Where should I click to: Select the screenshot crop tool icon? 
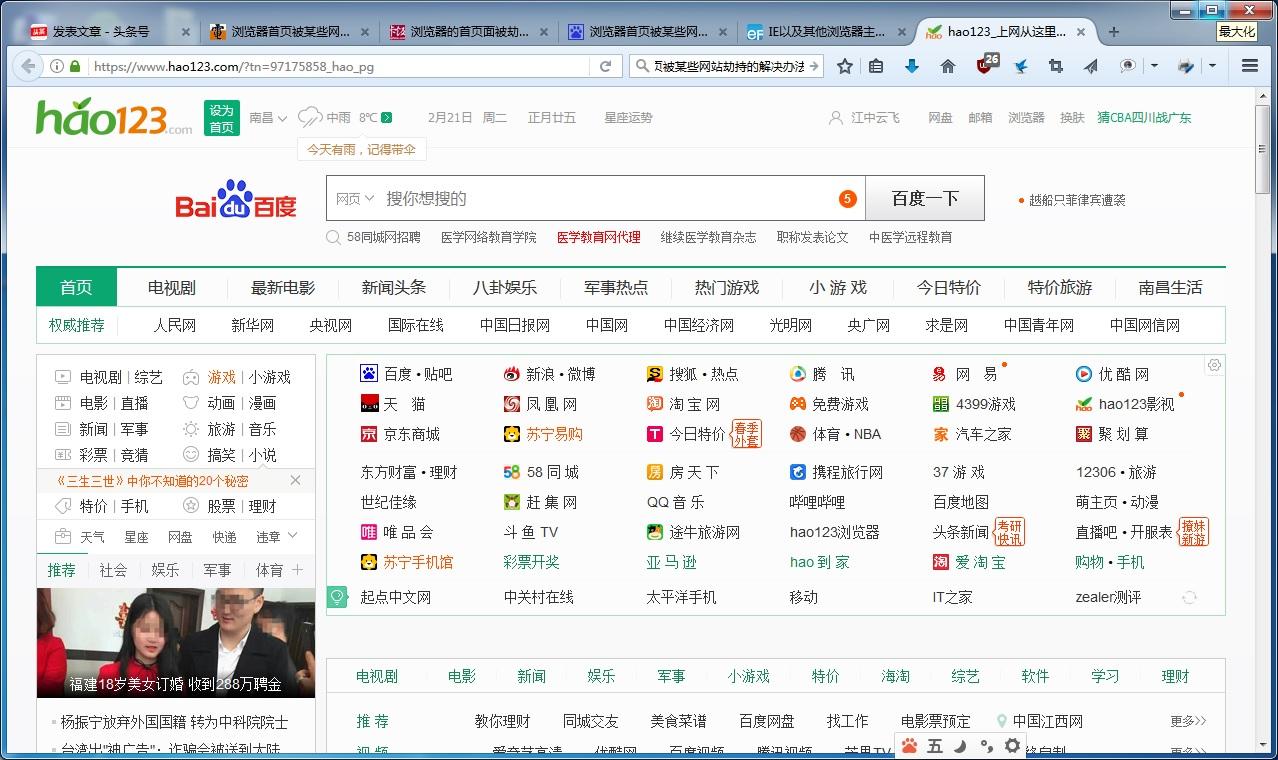point(1054,66)
